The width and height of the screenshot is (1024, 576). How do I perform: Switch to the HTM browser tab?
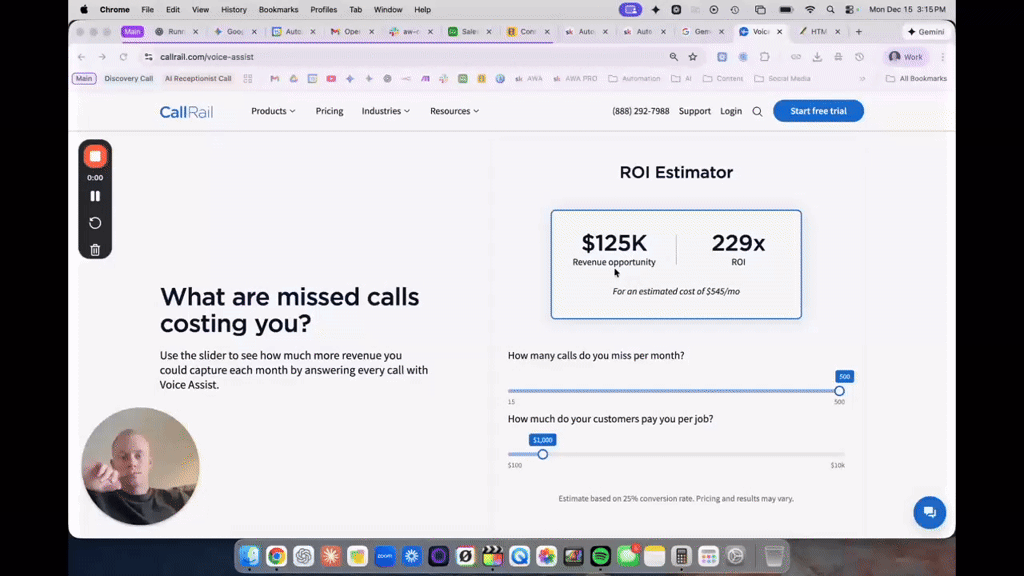pyautogui.click(x=819, y=31)
